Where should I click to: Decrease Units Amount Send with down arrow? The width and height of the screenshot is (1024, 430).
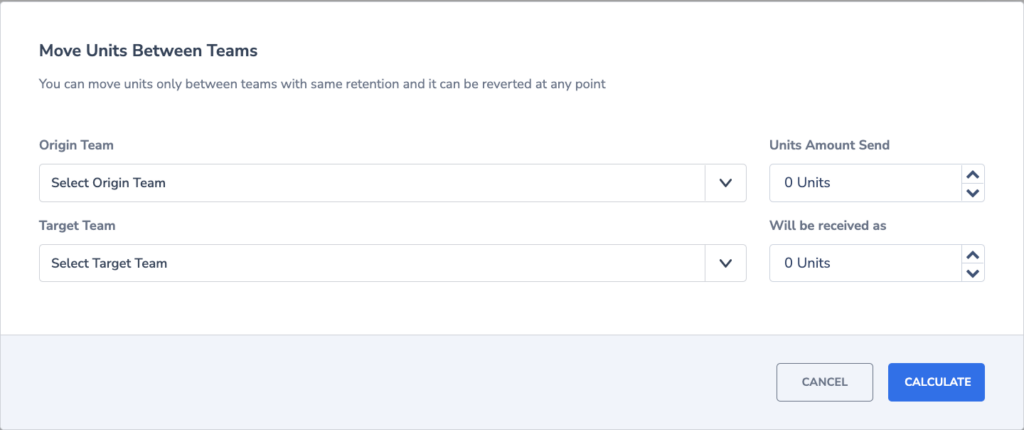(x=973, y=192)
